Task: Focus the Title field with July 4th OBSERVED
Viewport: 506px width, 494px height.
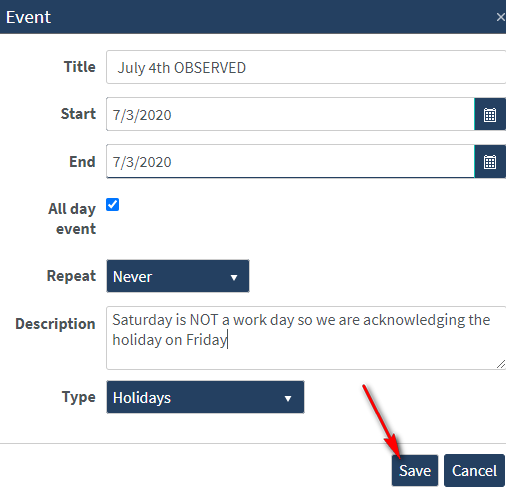Action: click(x=306, y=67)
